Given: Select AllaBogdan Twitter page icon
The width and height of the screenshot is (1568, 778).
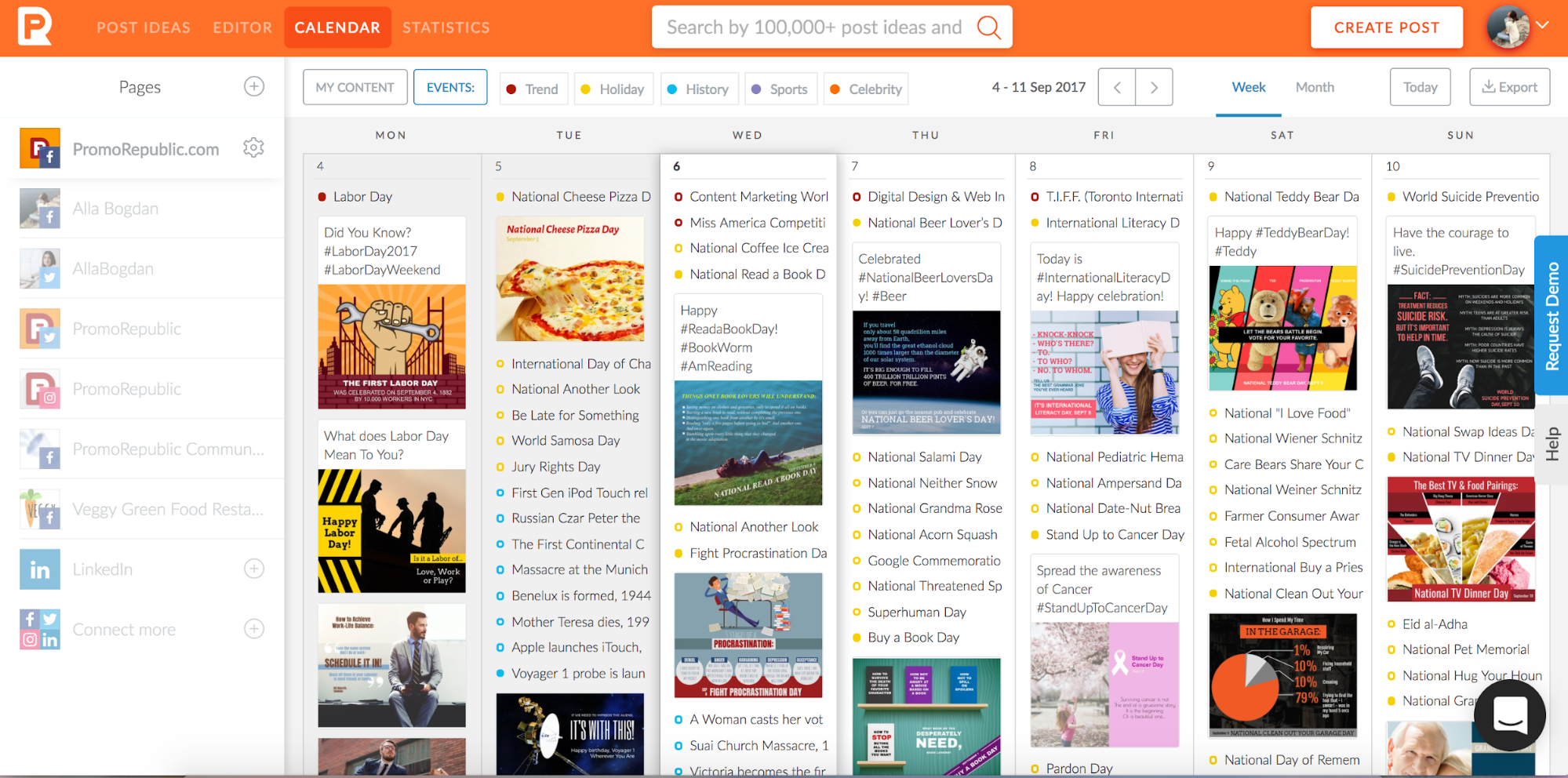Looking at the screenshot, I should click(40, 268).
